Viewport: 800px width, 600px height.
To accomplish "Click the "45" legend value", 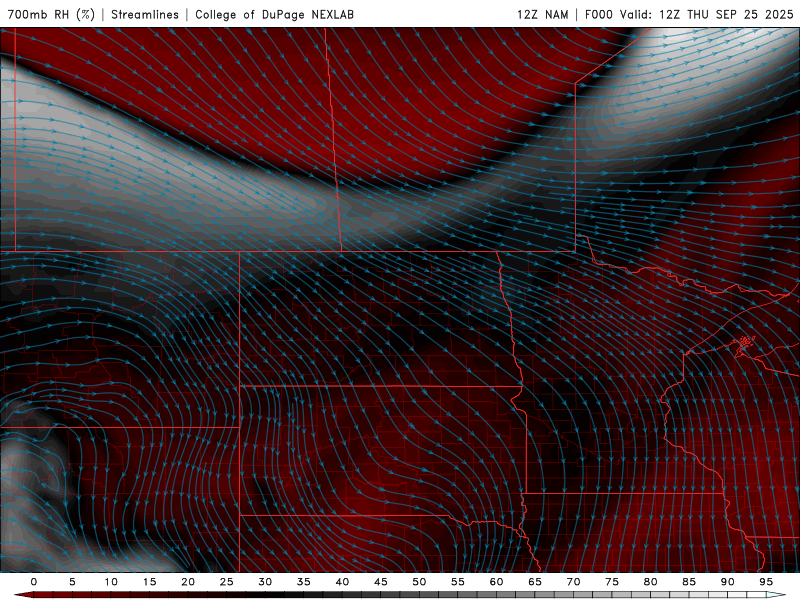I will pyautogui.click(x=380, y=582).
